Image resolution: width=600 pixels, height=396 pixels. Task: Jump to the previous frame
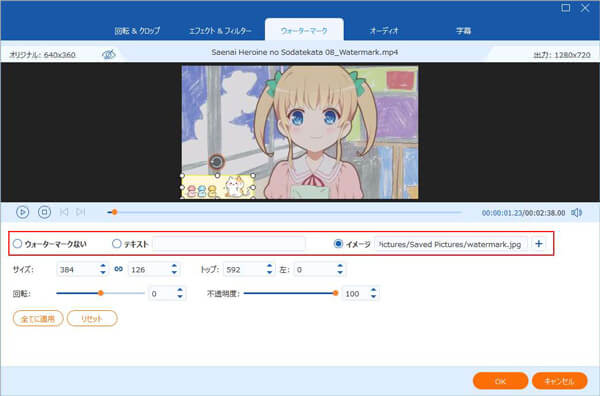pos(64,212)
